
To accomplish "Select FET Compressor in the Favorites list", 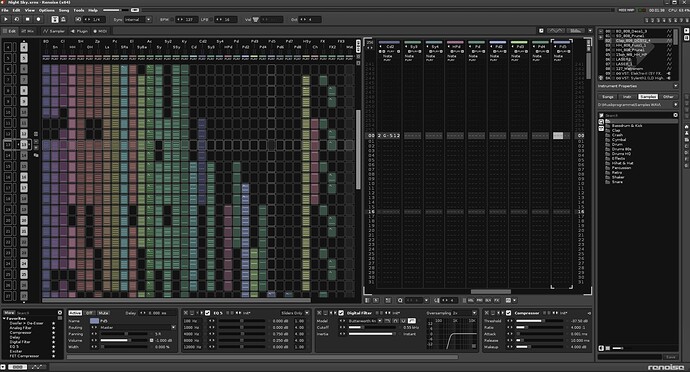I will pyautogui.click(x=24, y=356).
